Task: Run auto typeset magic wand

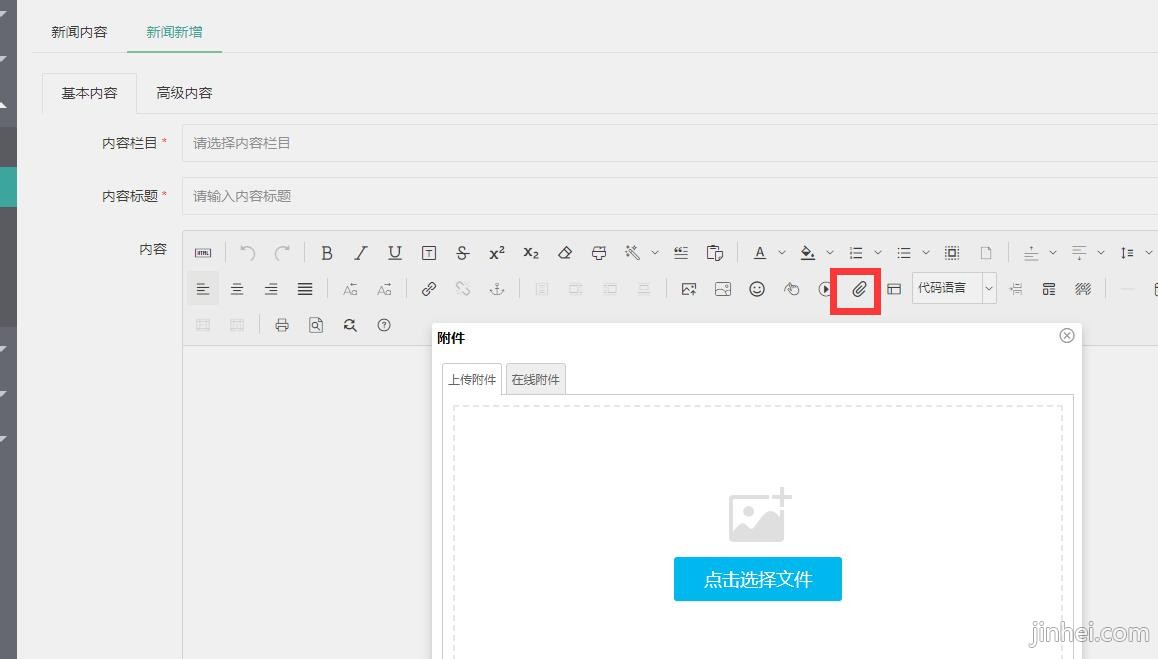Action: pyautogui.click(x=632, y=253)
